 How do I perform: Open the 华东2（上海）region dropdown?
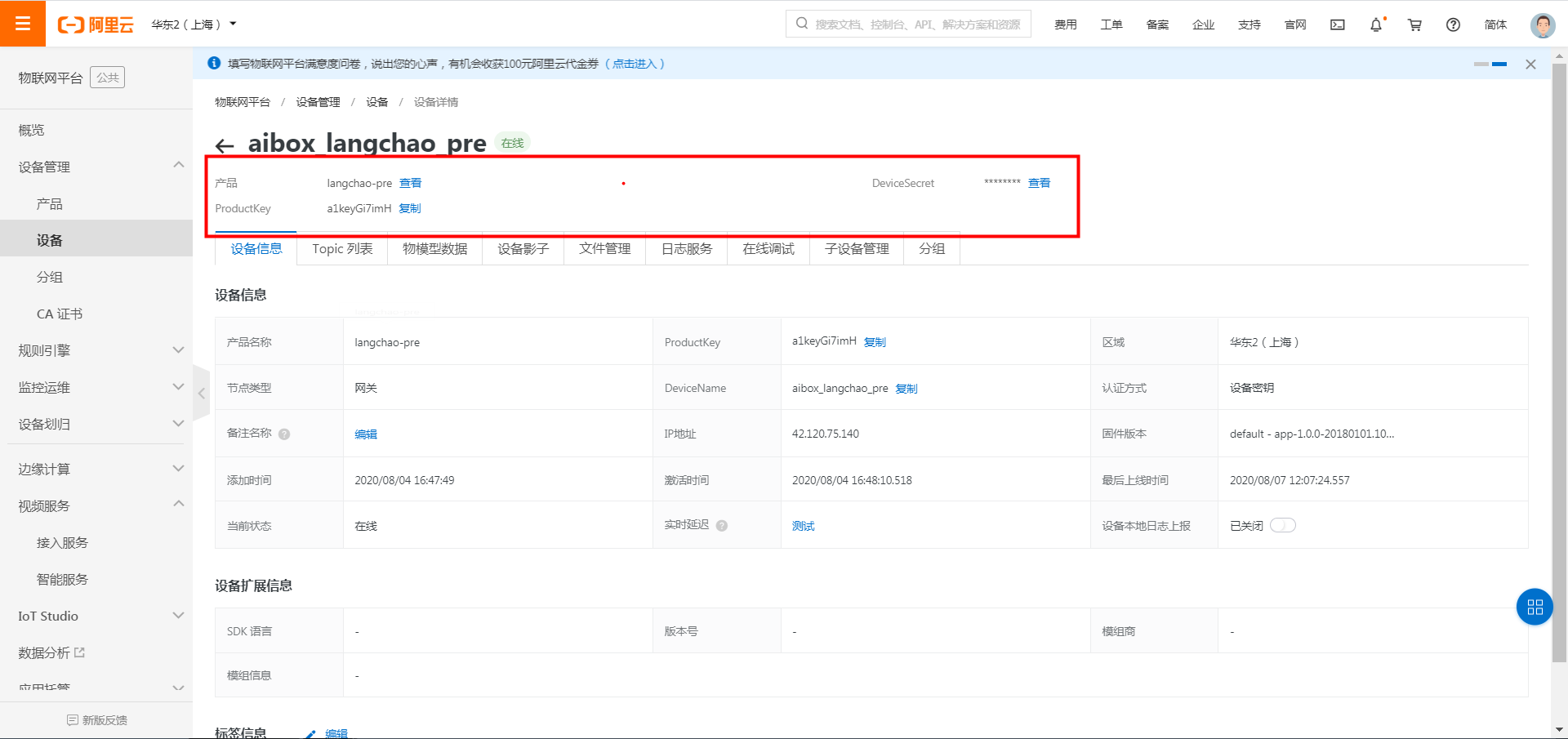coord(194,24)
